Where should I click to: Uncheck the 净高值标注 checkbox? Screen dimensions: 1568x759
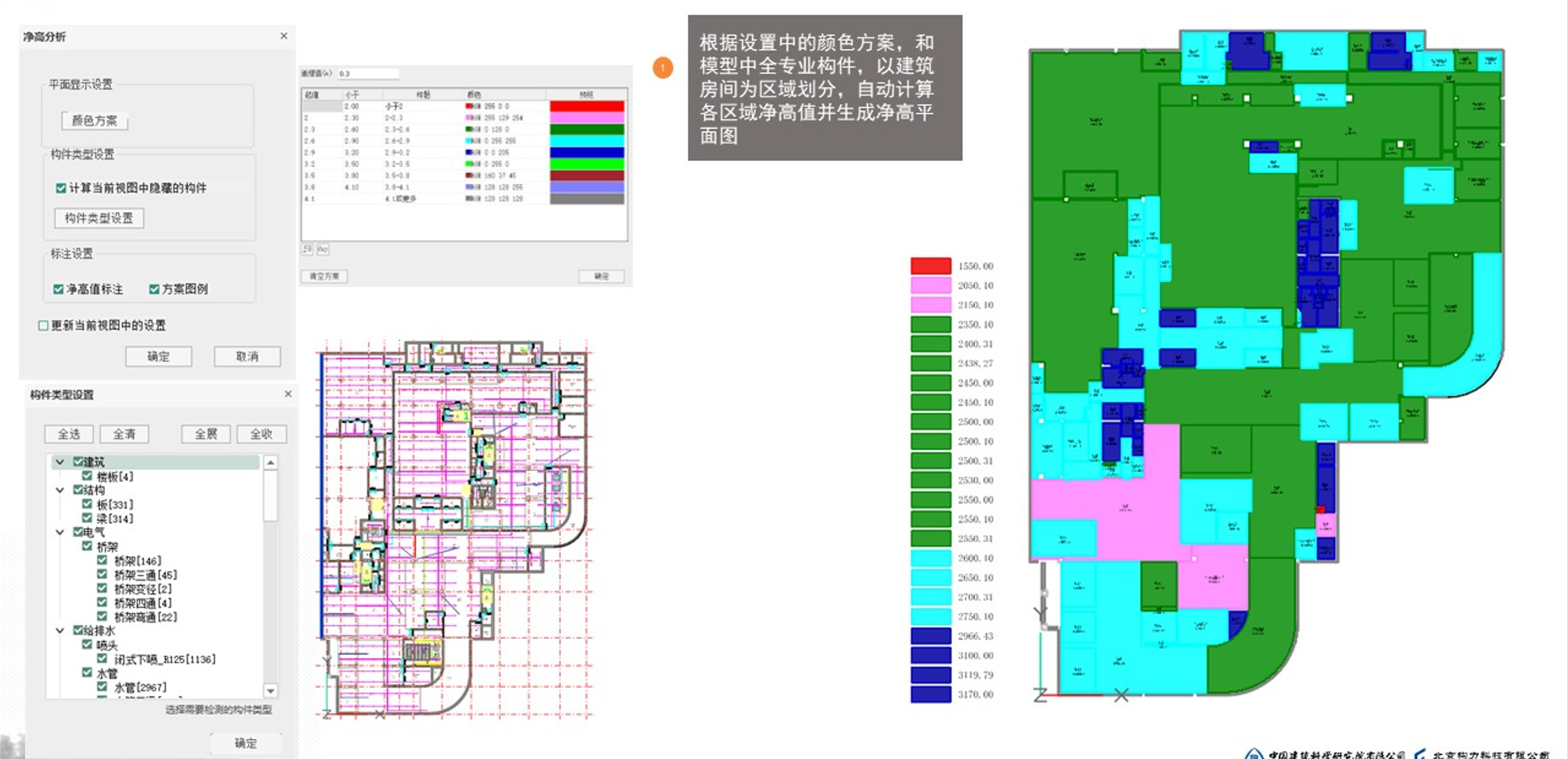tap(58, 289)
